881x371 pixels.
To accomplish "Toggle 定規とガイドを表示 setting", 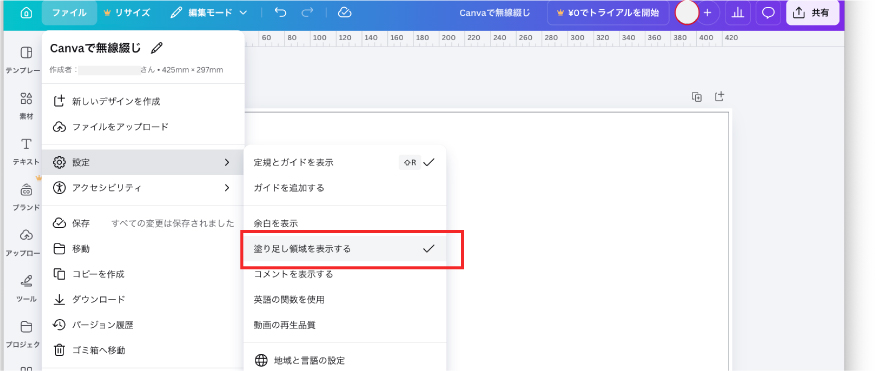I will pos(344,162).
